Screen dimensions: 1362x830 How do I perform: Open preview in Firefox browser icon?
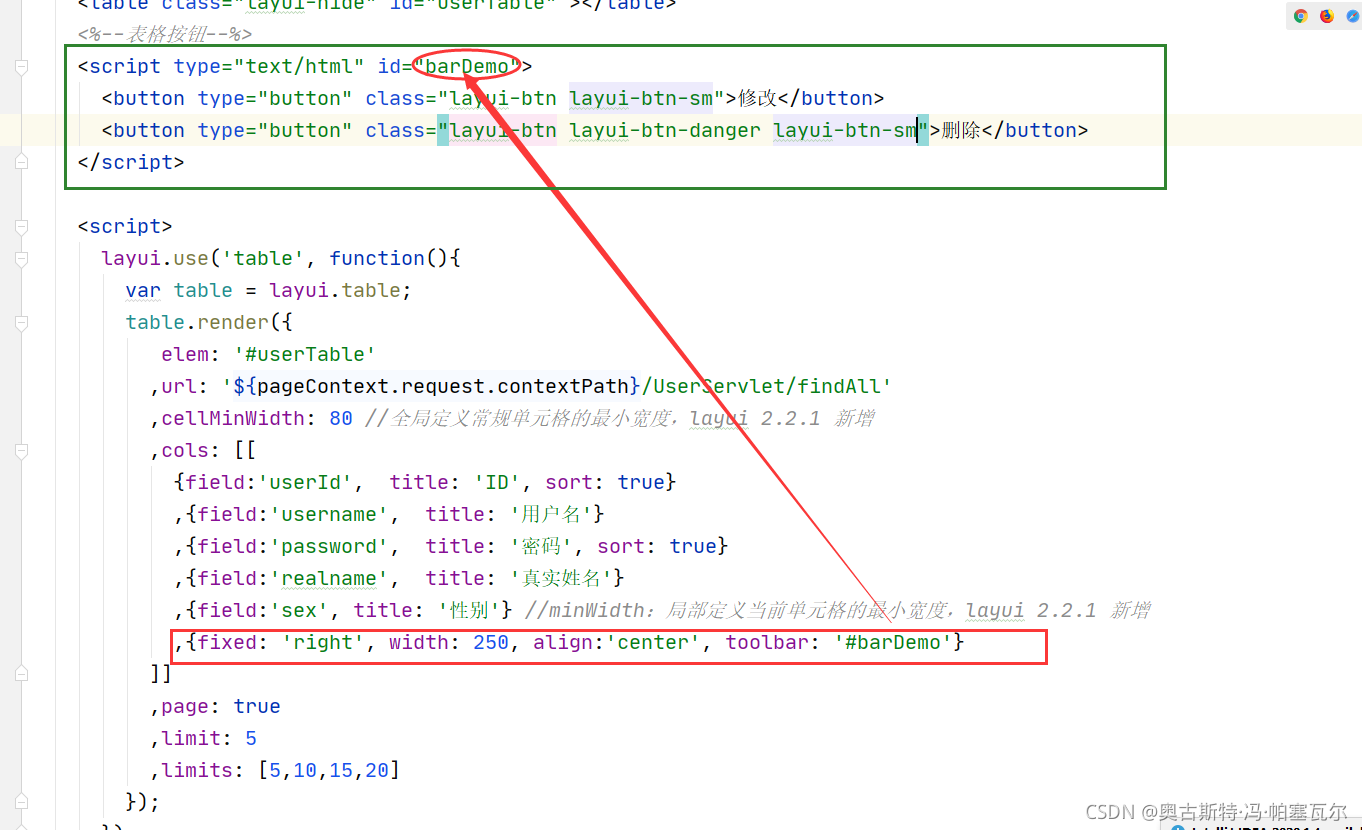(1326, 16)
